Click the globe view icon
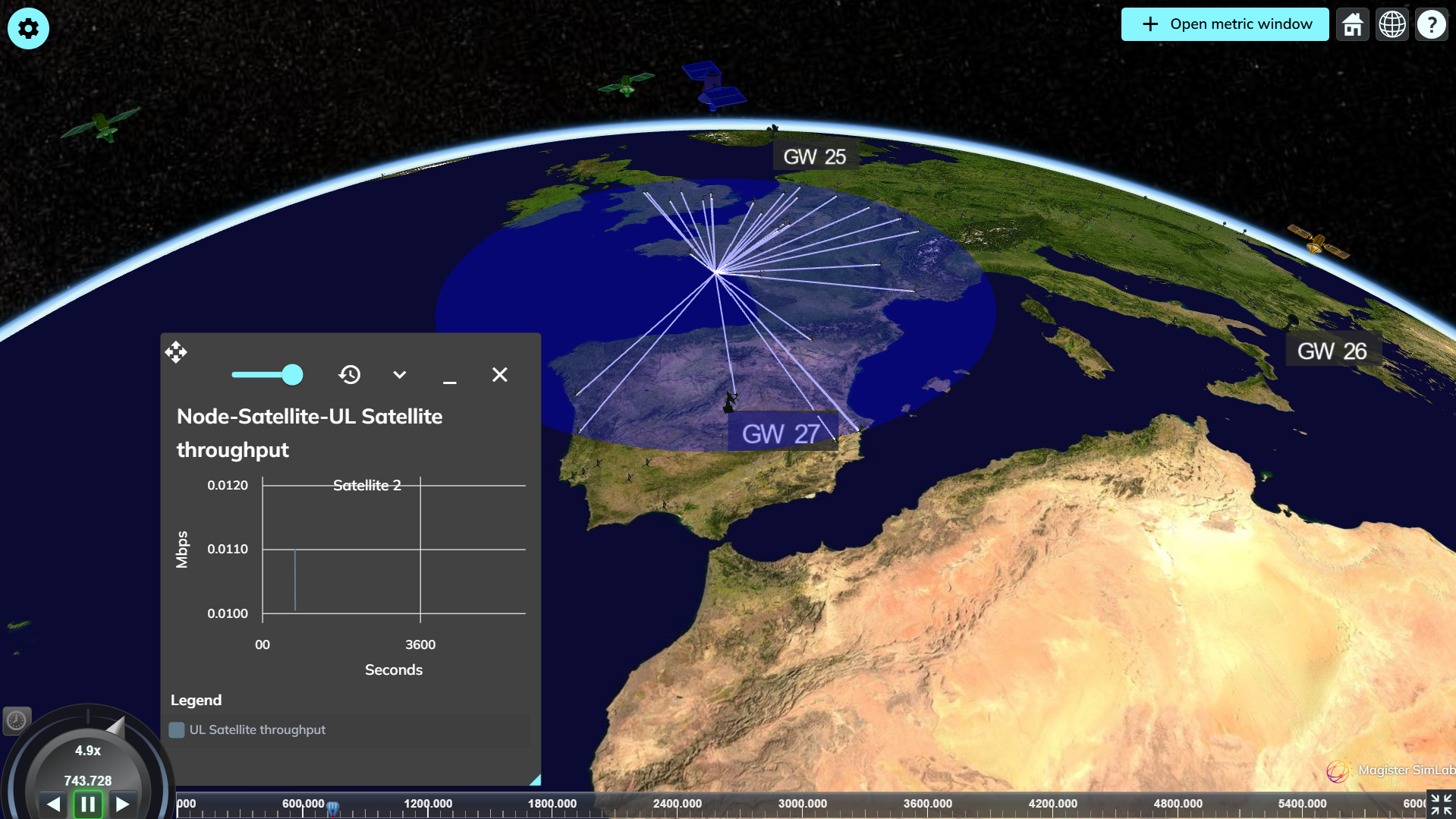The image size is (1456, 819). point(1392,24)
